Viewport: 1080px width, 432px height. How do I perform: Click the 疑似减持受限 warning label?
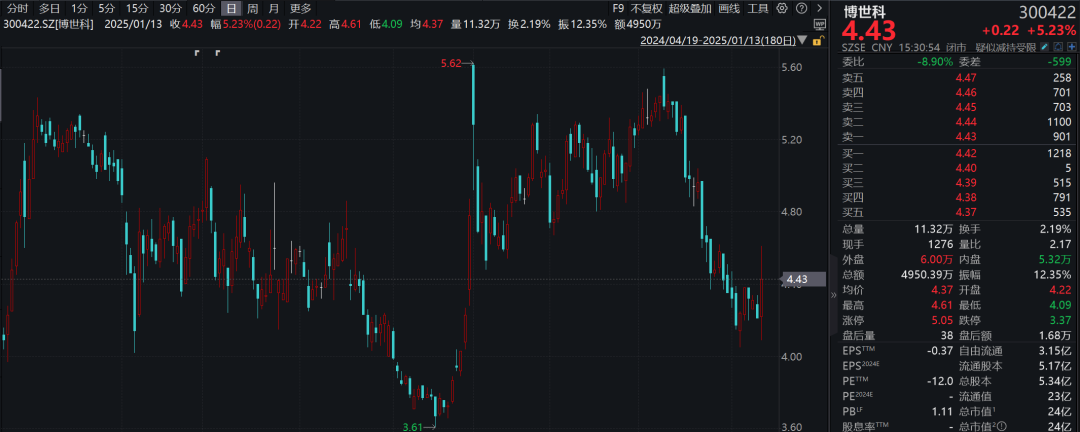pos(1006,48)
